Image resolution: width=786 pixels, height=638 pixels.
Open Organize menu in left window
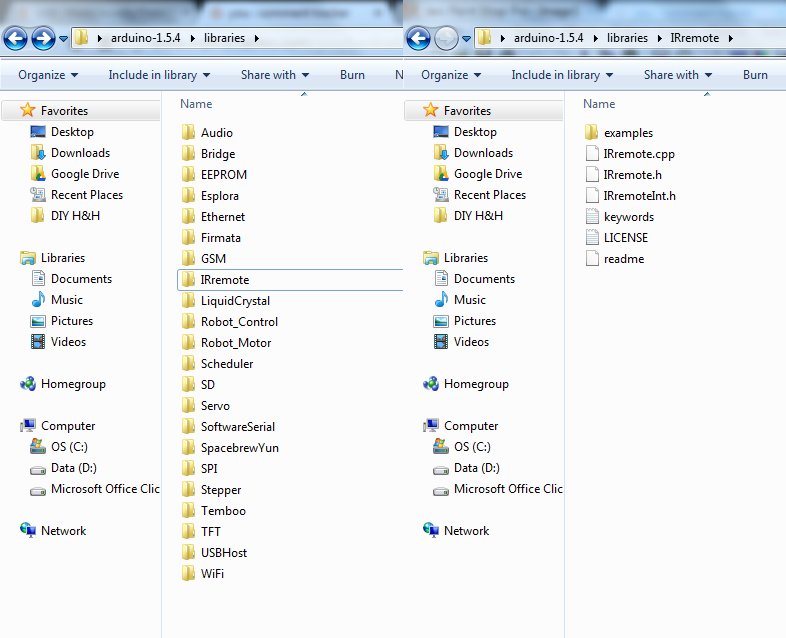pyautogui.click(x=48, y=75)
